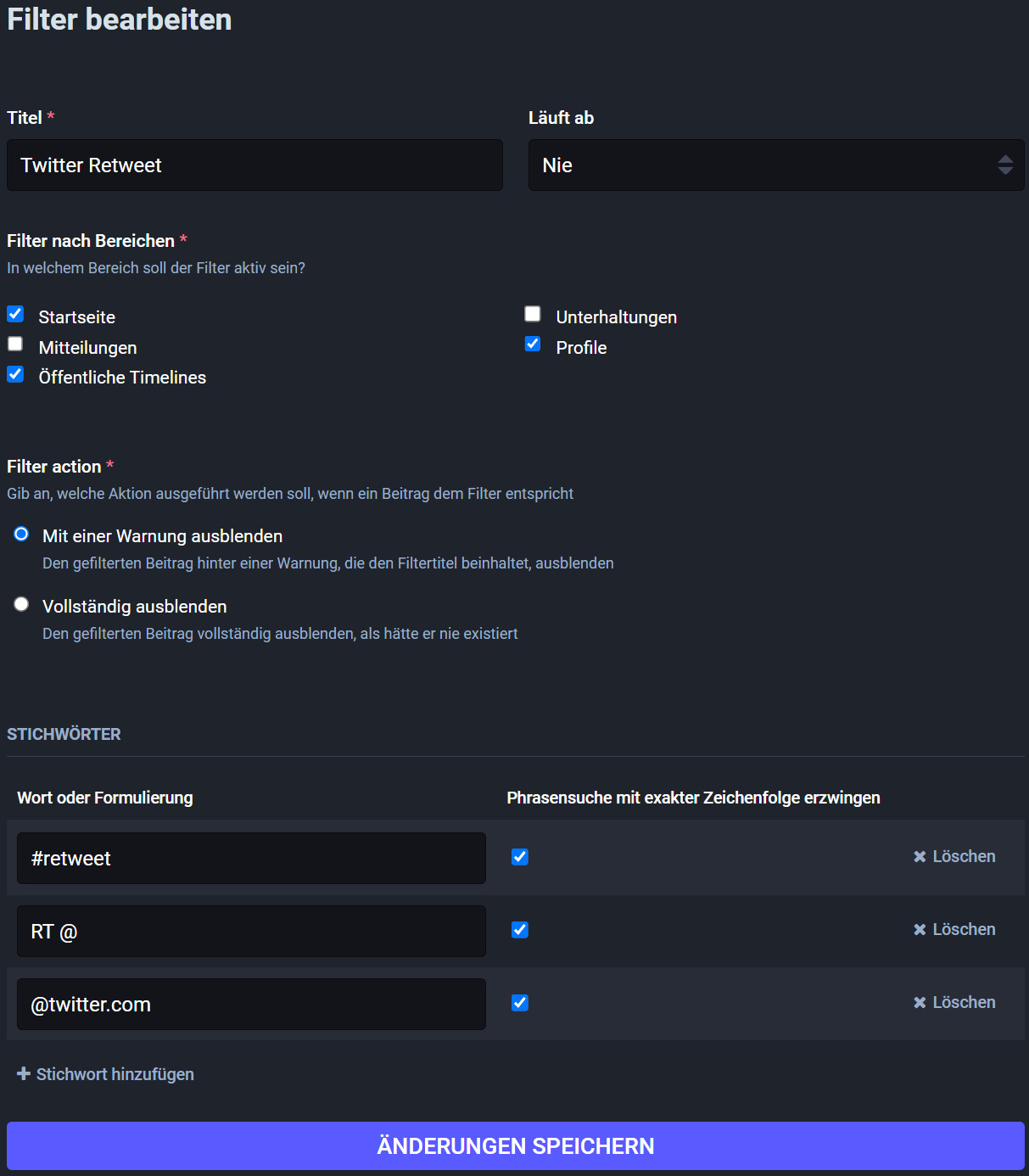Delete the RT @ keyword via Löschen

[x=954, y=930]
